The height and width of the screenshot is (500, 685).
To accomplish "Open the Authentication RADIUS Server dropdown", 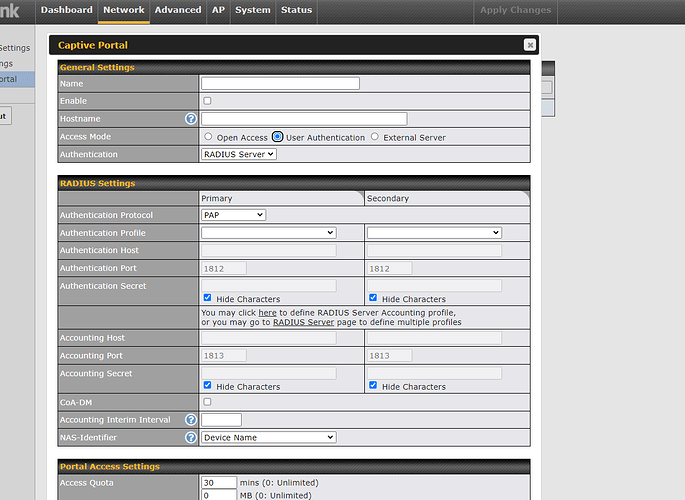I will click(238, 154).
